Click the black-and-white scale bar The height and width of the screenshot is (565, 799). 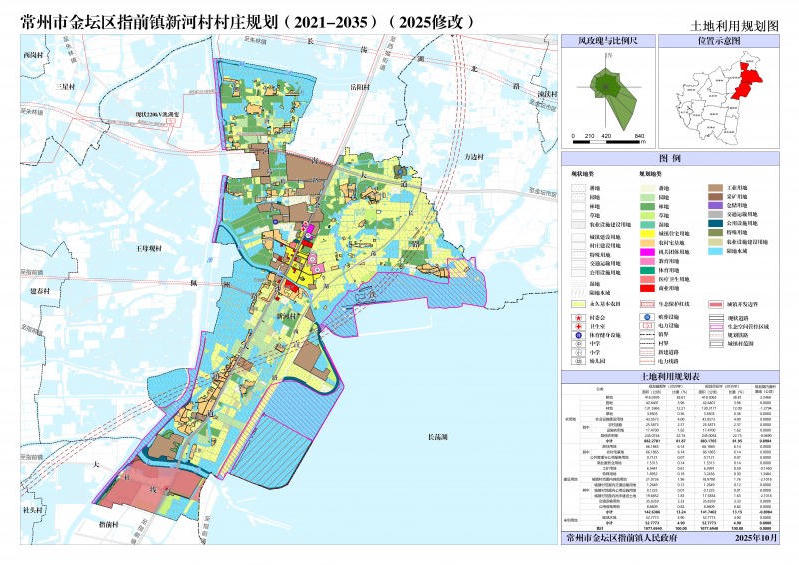tap(606, 142)
